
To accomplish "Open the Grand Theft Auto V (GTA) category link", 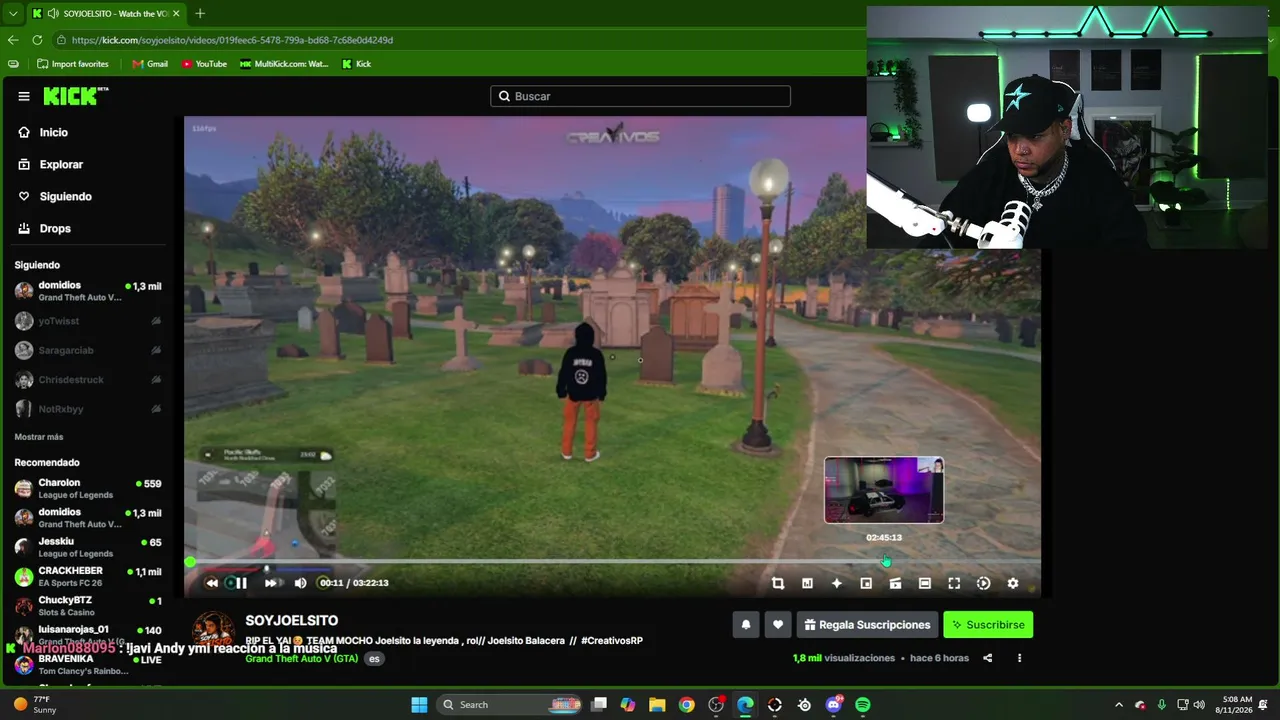I will coord(301,659).
